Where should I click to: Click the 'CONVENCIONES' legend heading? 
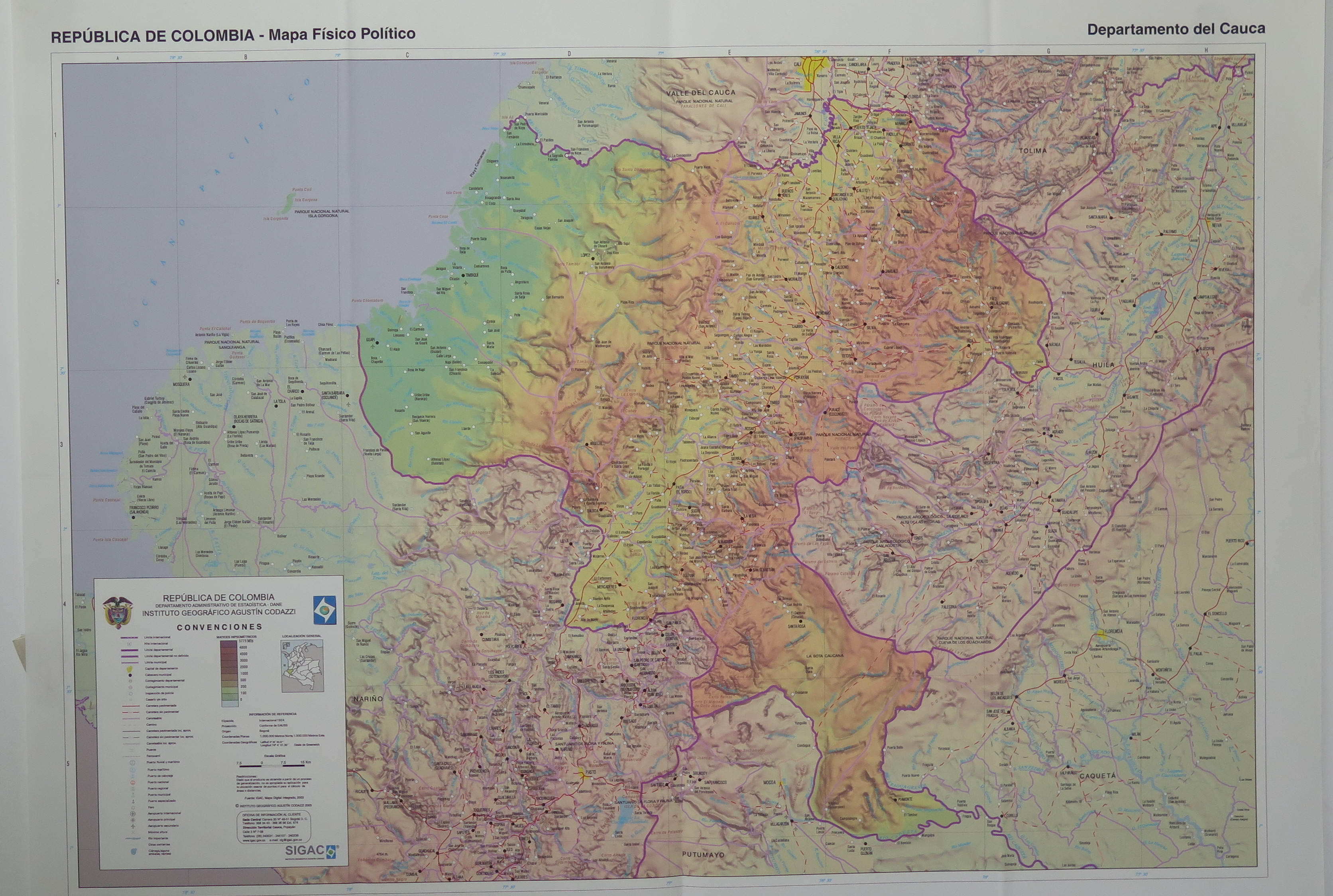click(219, 627)
